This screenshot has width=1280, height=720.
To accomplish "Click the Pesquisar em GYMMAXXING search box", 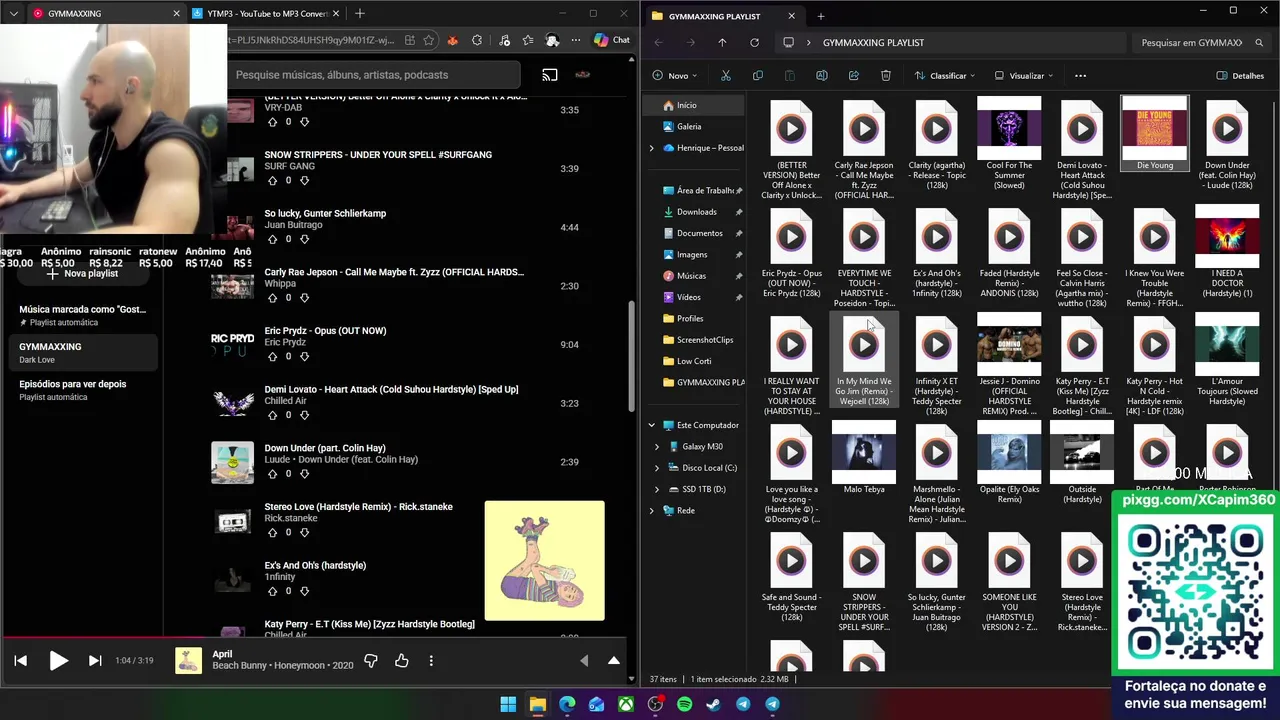I will tap(1203, 43).
